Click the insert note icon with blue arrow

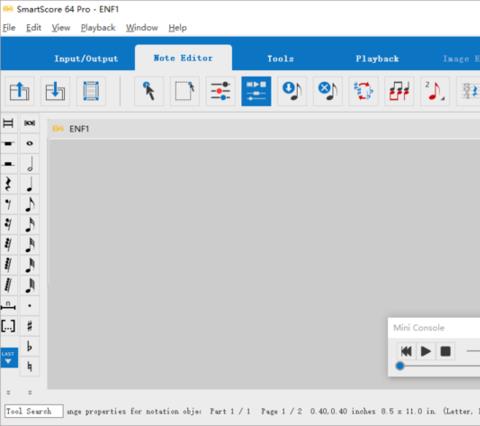coord(292,91)
